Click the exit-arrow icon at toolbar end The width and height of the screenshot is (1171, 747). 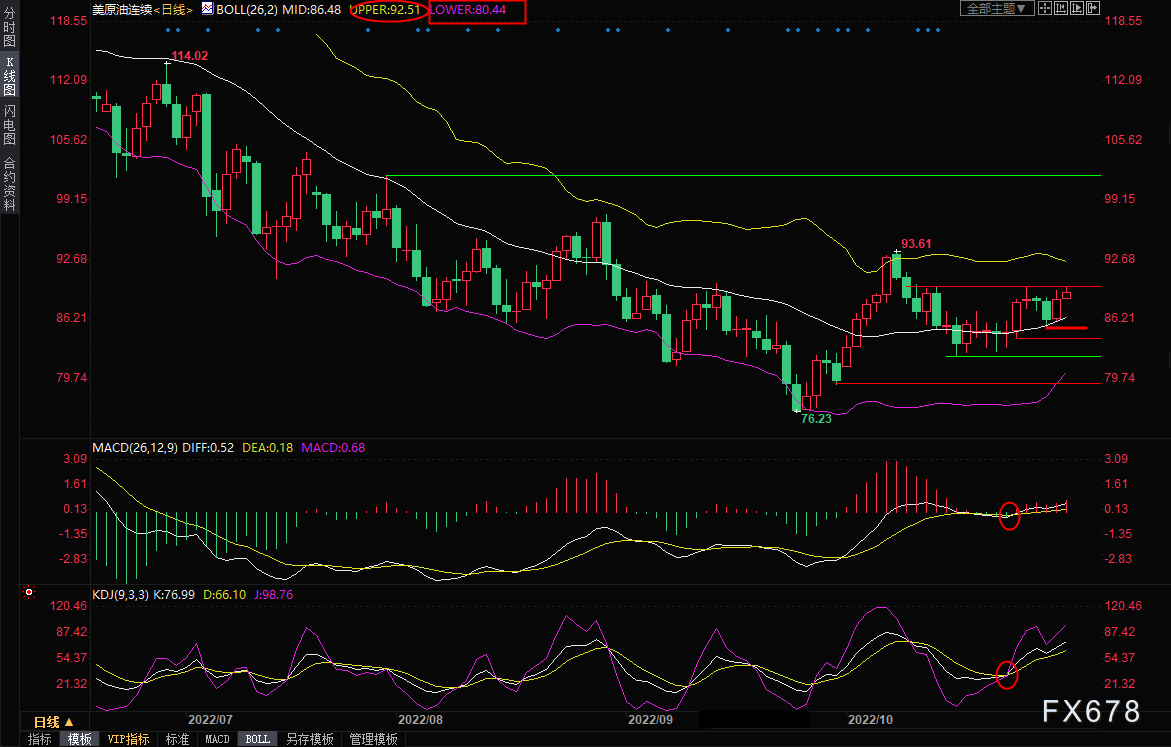[1093, 8]
